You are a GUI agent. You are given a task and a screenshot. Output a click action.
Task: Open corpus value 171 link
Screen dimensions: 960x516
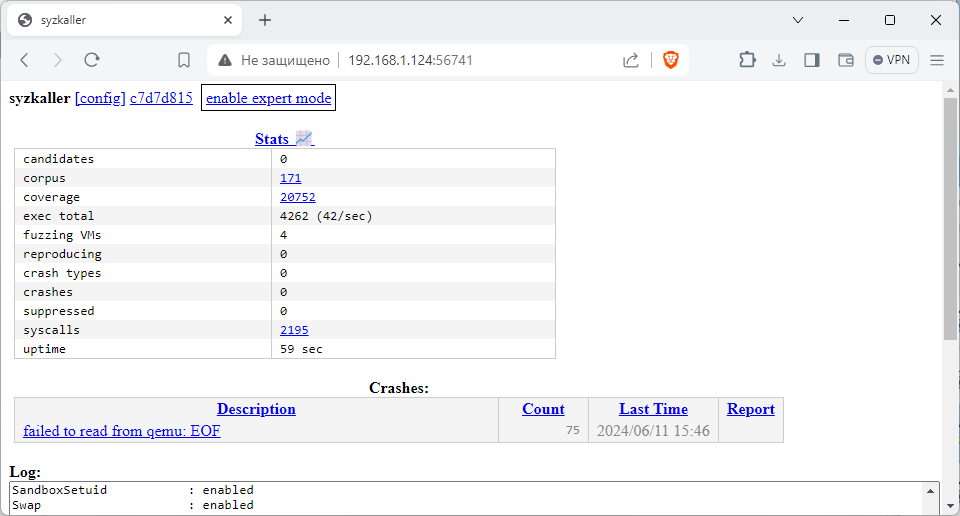tap(290, 178)
